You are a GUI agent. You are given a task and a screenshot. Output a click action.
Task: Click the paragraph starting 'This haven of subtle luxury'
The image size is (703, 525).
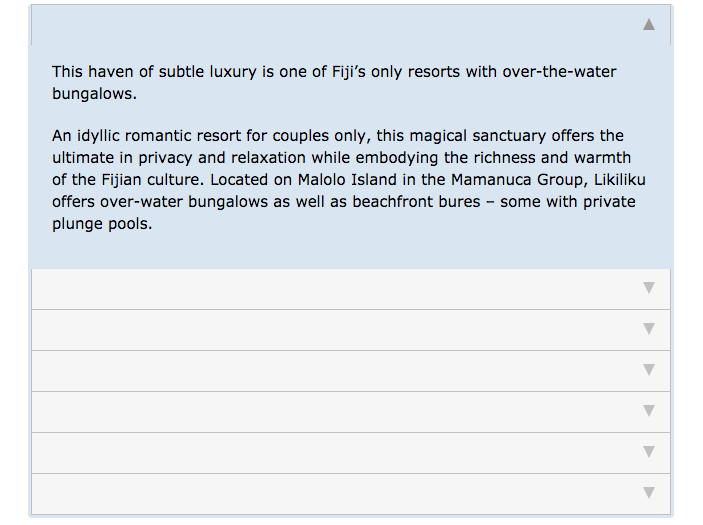click(x=334, y=82)
